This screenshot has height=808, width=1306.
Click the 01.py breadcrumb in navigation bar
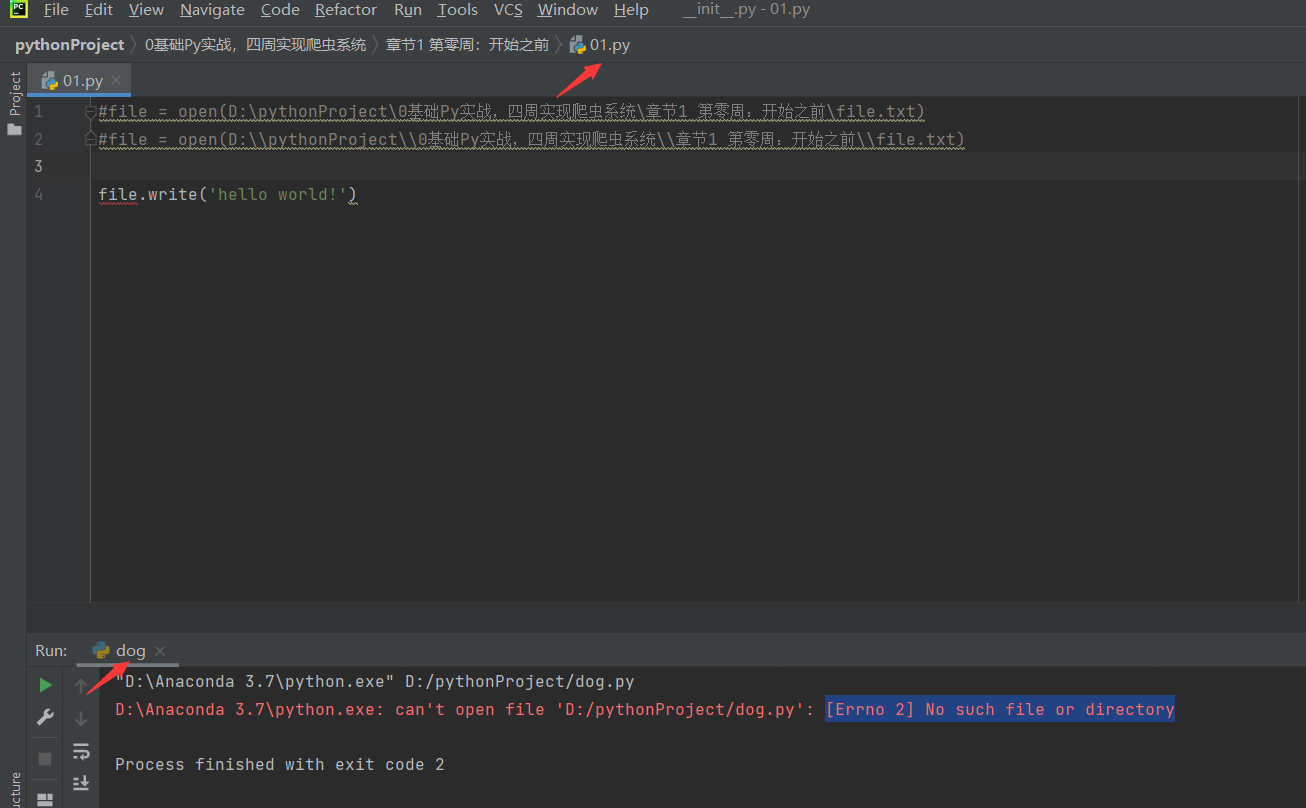coord(600,44)
